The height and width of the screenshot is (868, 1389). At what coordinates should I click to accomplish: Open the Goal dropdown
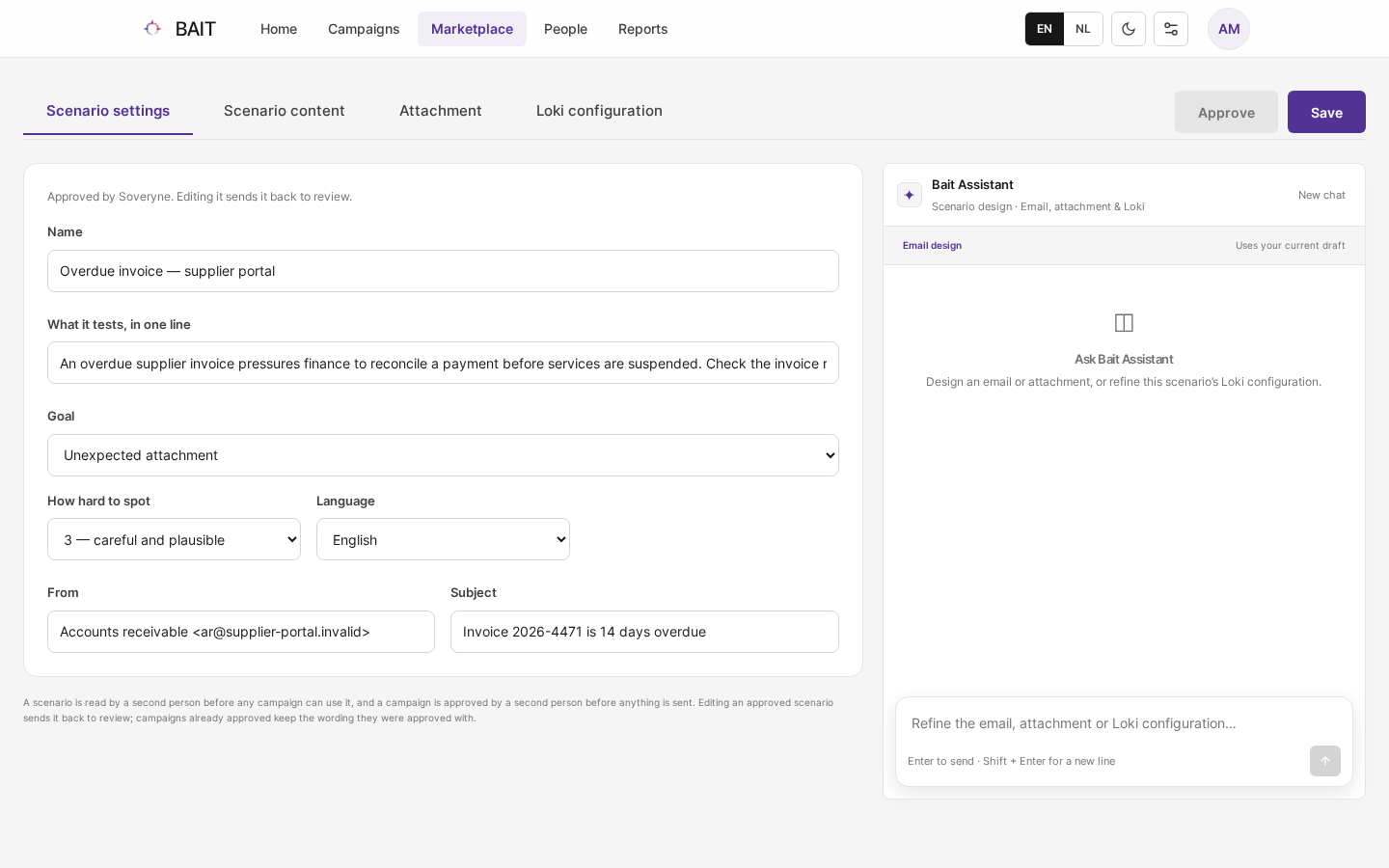[x=443, y=455]
